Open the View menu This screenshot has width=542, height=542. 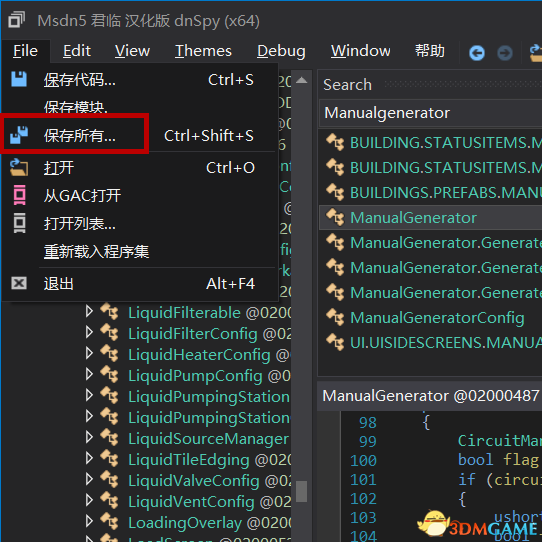pyautogui.click(x=132, y=51)
